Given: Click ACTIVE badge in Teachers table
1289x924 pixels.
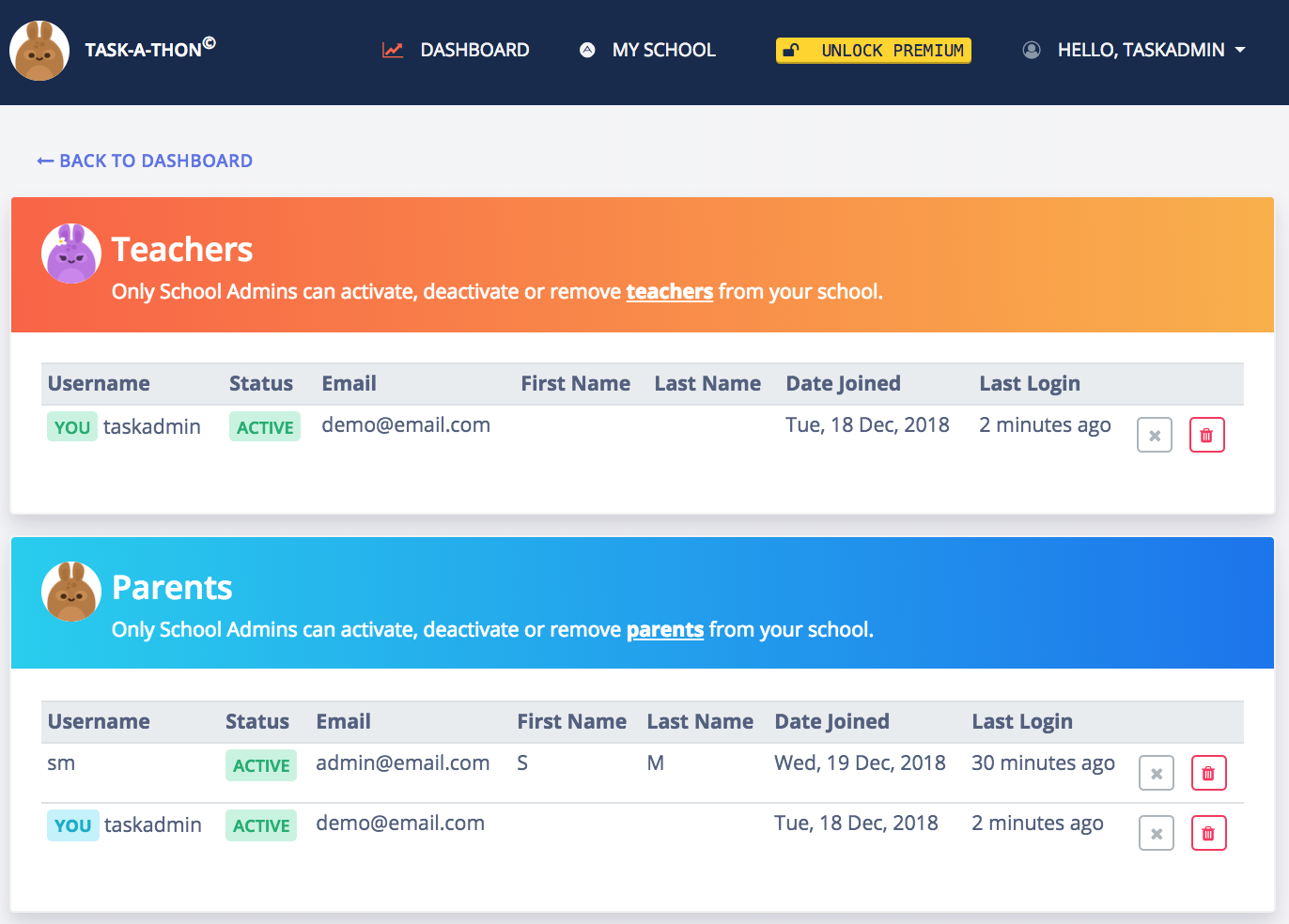Looking at the screenshot, I should pos(265,427).
